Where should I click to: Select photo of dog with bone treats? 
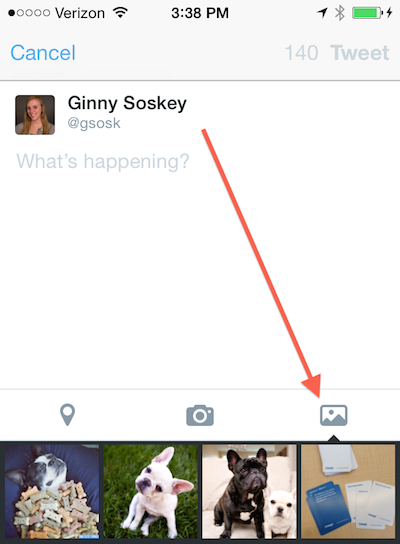pos(52,492)
